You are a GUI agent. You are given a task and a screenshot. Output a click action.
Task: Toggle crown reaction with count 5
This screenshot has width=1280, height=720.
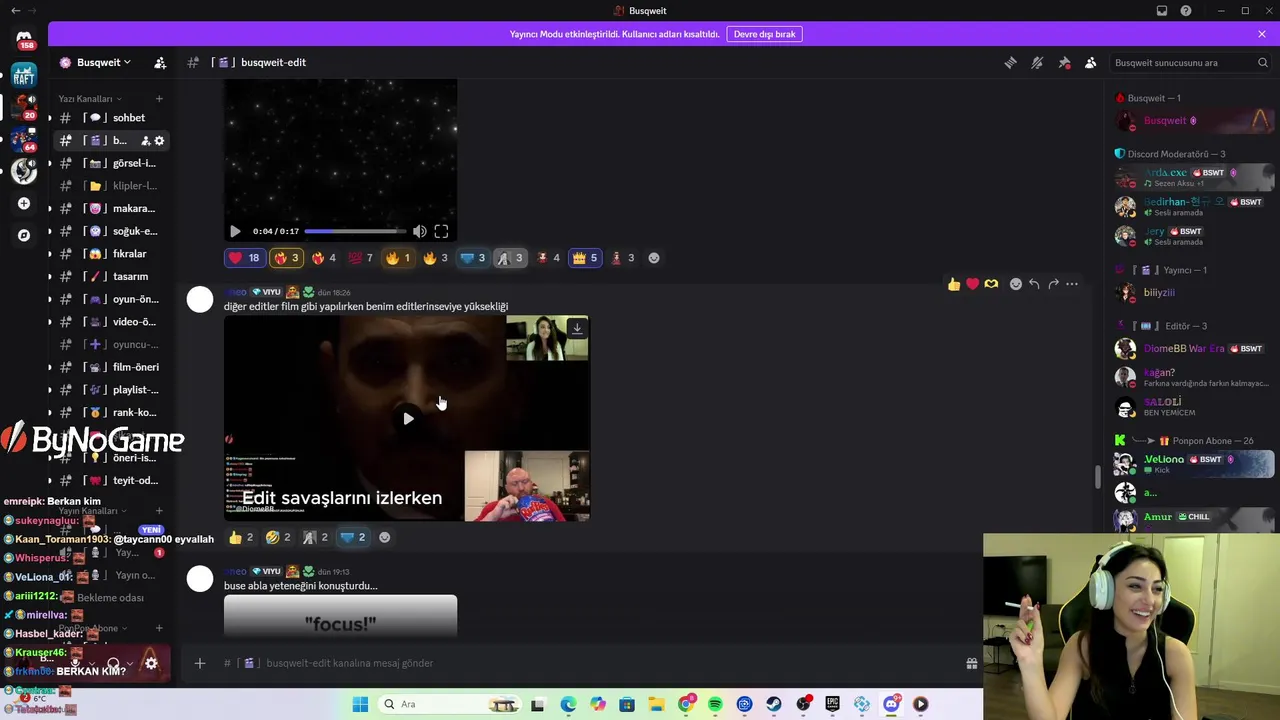coord(585,258)
